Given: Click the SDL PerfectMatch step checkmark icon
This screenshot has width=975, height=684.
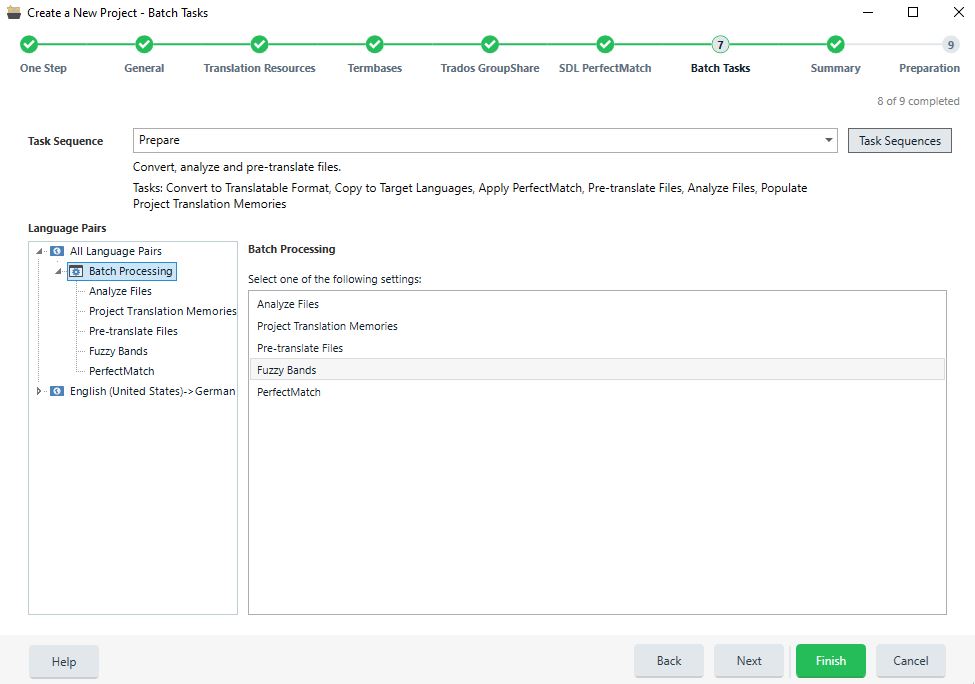Looking at the screenshot, I should (x=605, y=44).
